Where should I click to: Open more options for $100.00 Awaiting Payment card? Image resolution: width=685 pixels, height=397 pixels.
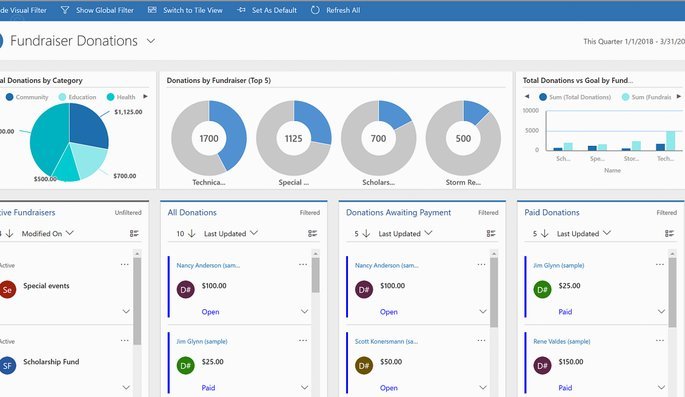(x=481, y=265)
